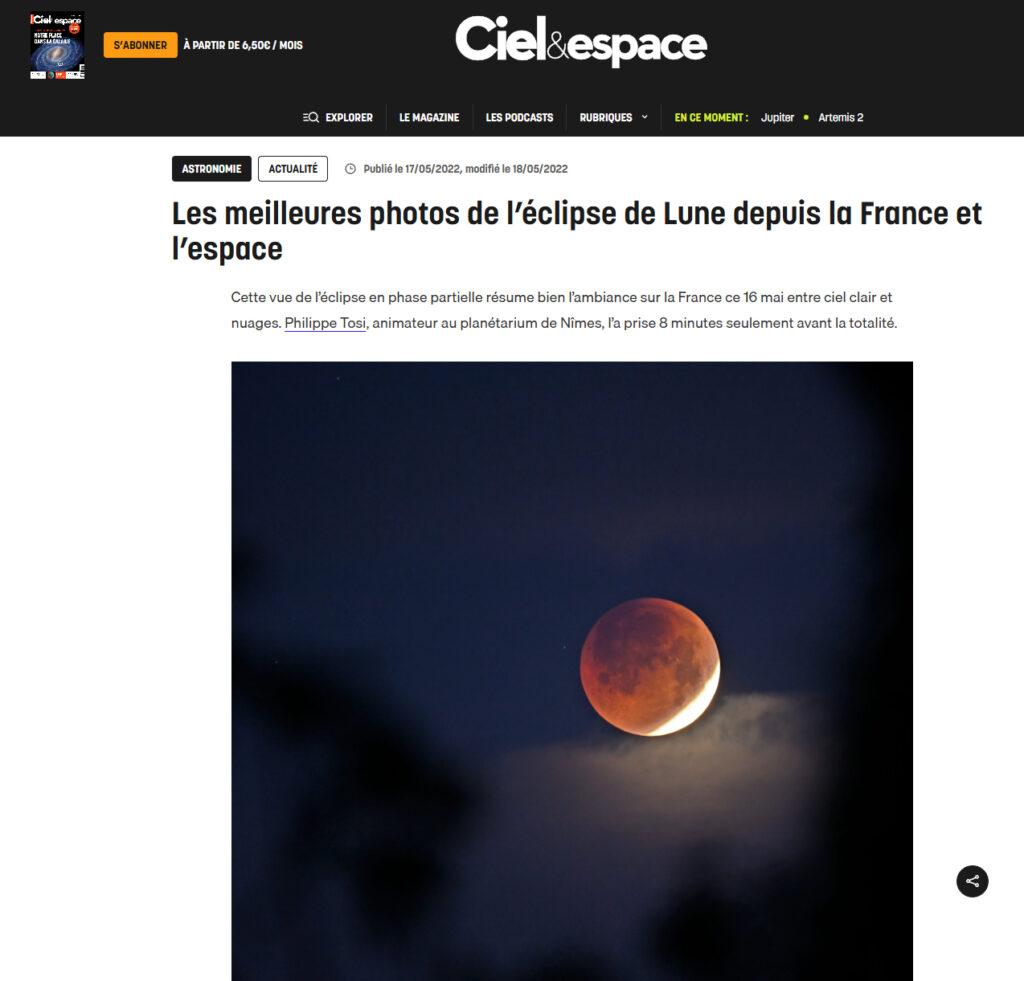Open the Jupiter trending topic link
Image resolution: width=1024 pixels, height=981 pixels.
[777, 118]
